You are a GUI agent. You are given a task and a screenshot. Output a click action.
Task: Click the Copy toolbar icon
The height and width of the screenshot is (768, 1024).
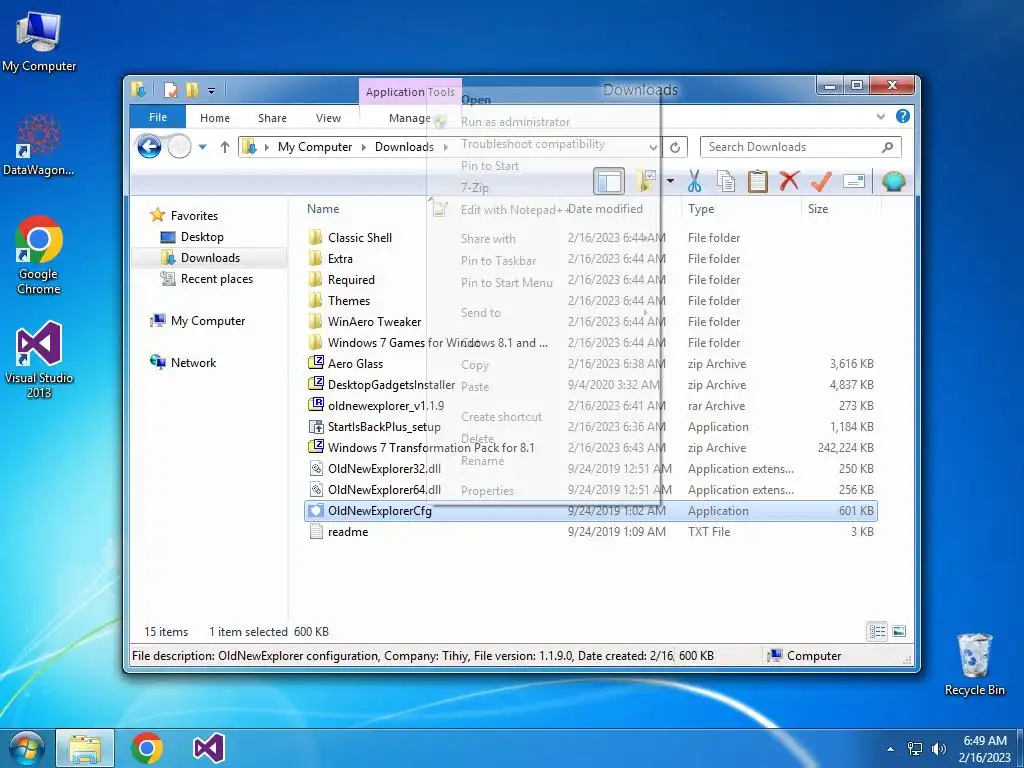coord(726,181)
